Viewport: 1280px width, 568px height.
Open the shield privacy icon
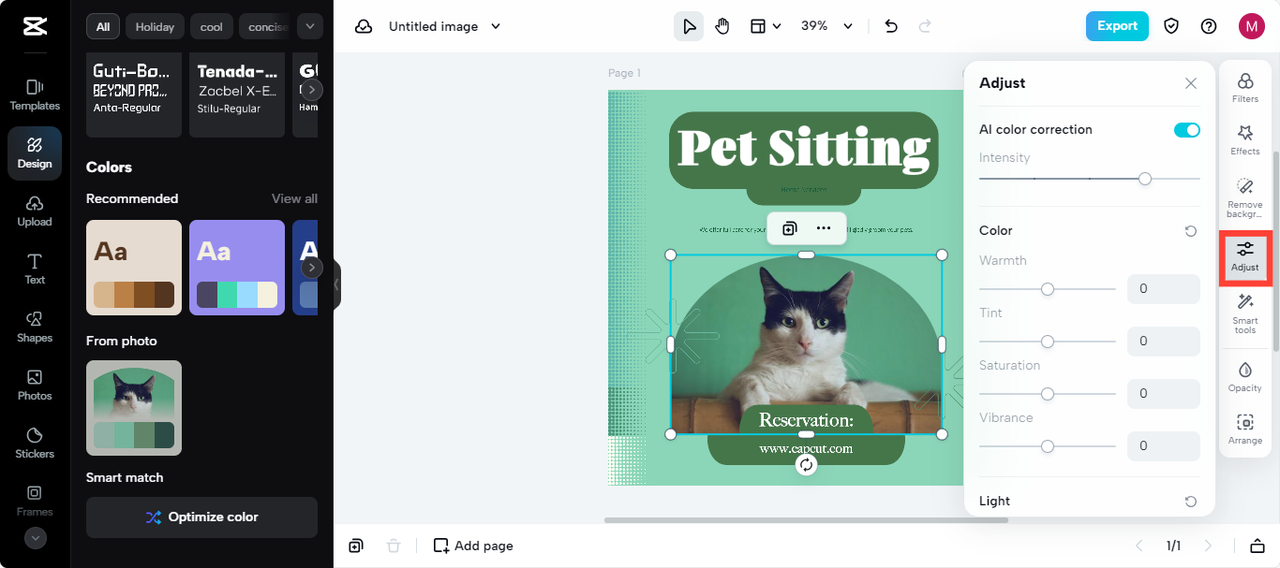pos(1171,27)
